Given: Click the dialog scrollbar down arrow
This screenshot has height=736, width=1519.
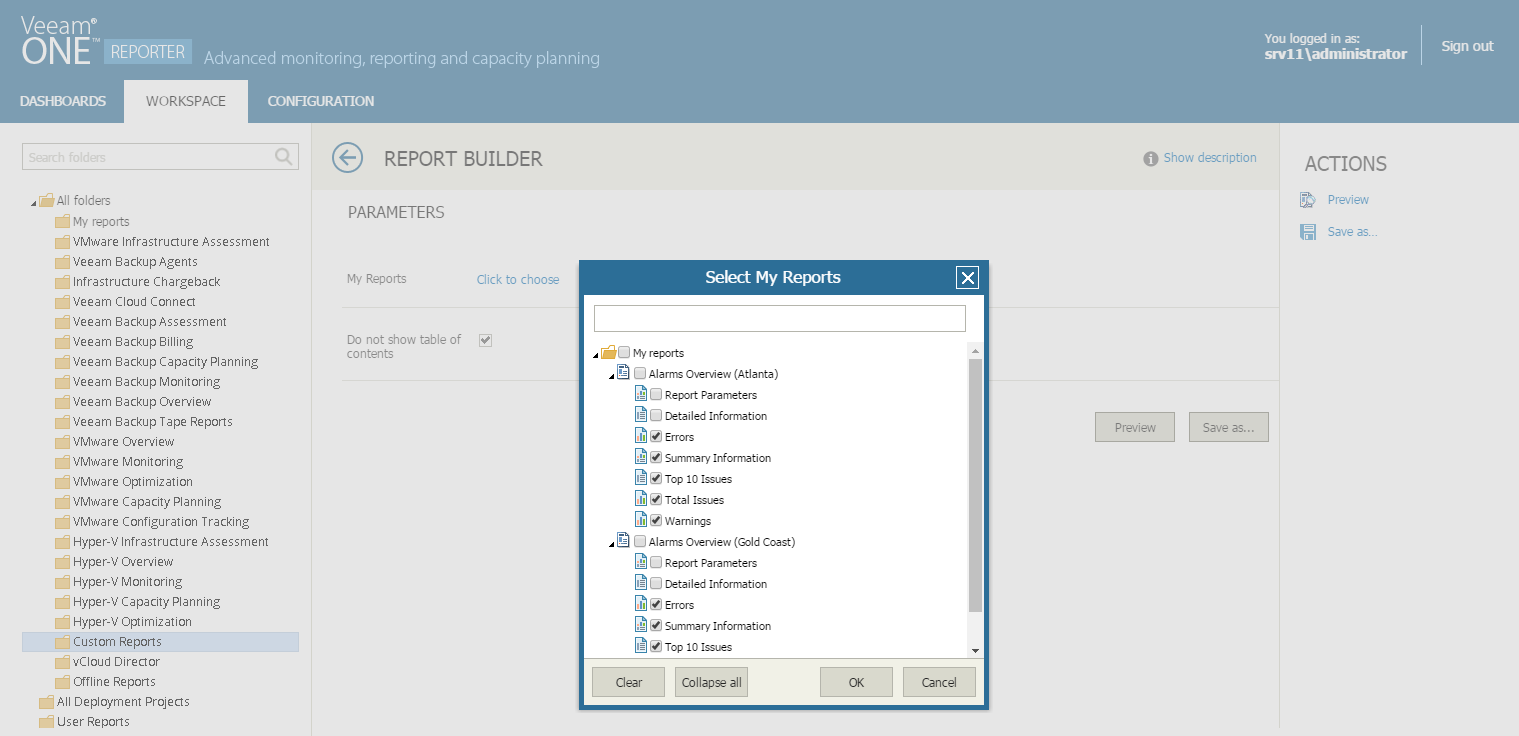Looking at the screenshot, I should tap(976, 651).
